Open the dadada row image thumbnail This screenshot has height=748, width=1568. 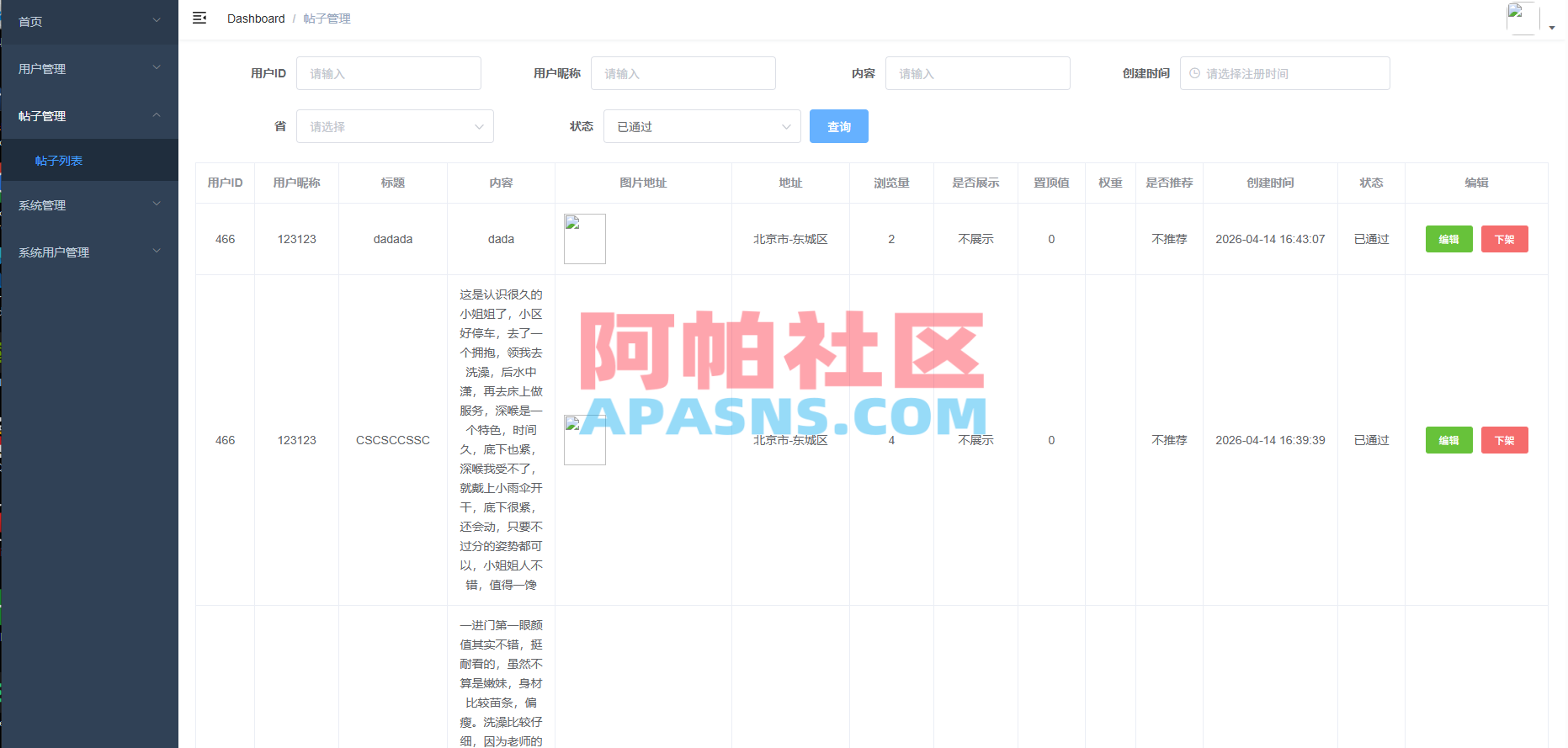[x=585, y=239]
